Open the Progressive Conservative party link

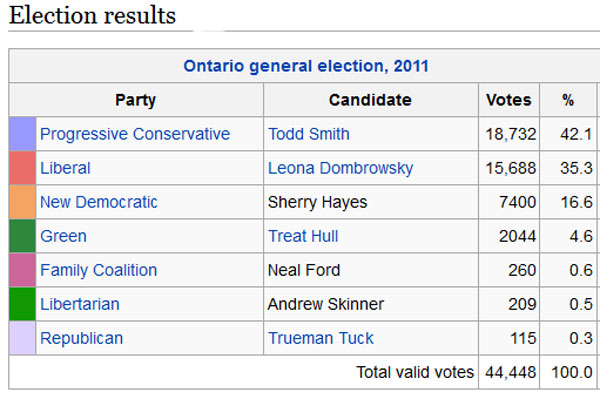click(135, 134)
